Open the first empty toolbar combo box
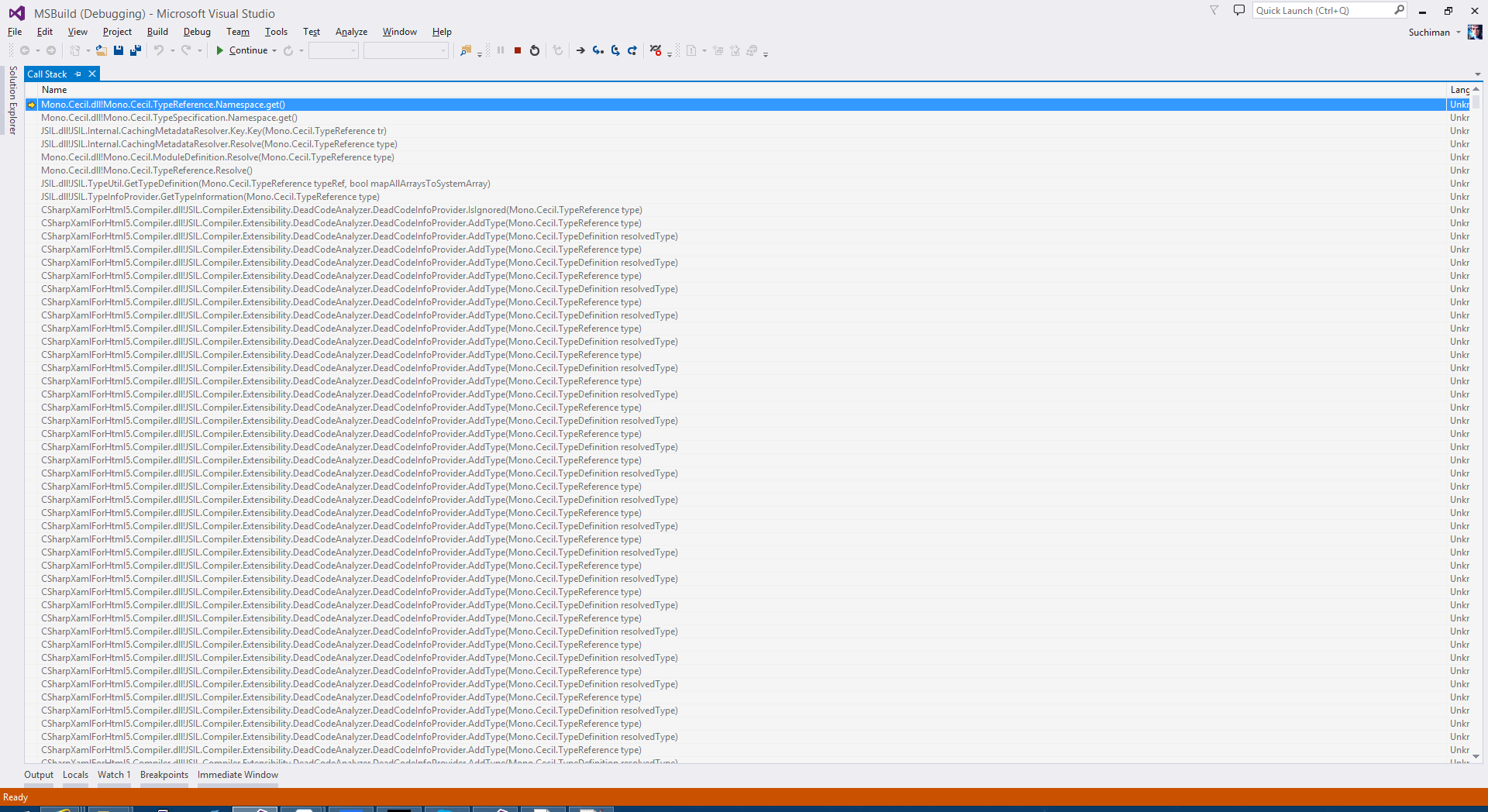The height and width of the screenshot is (812, 1488). pyautogui.click(x=333, y=50)
